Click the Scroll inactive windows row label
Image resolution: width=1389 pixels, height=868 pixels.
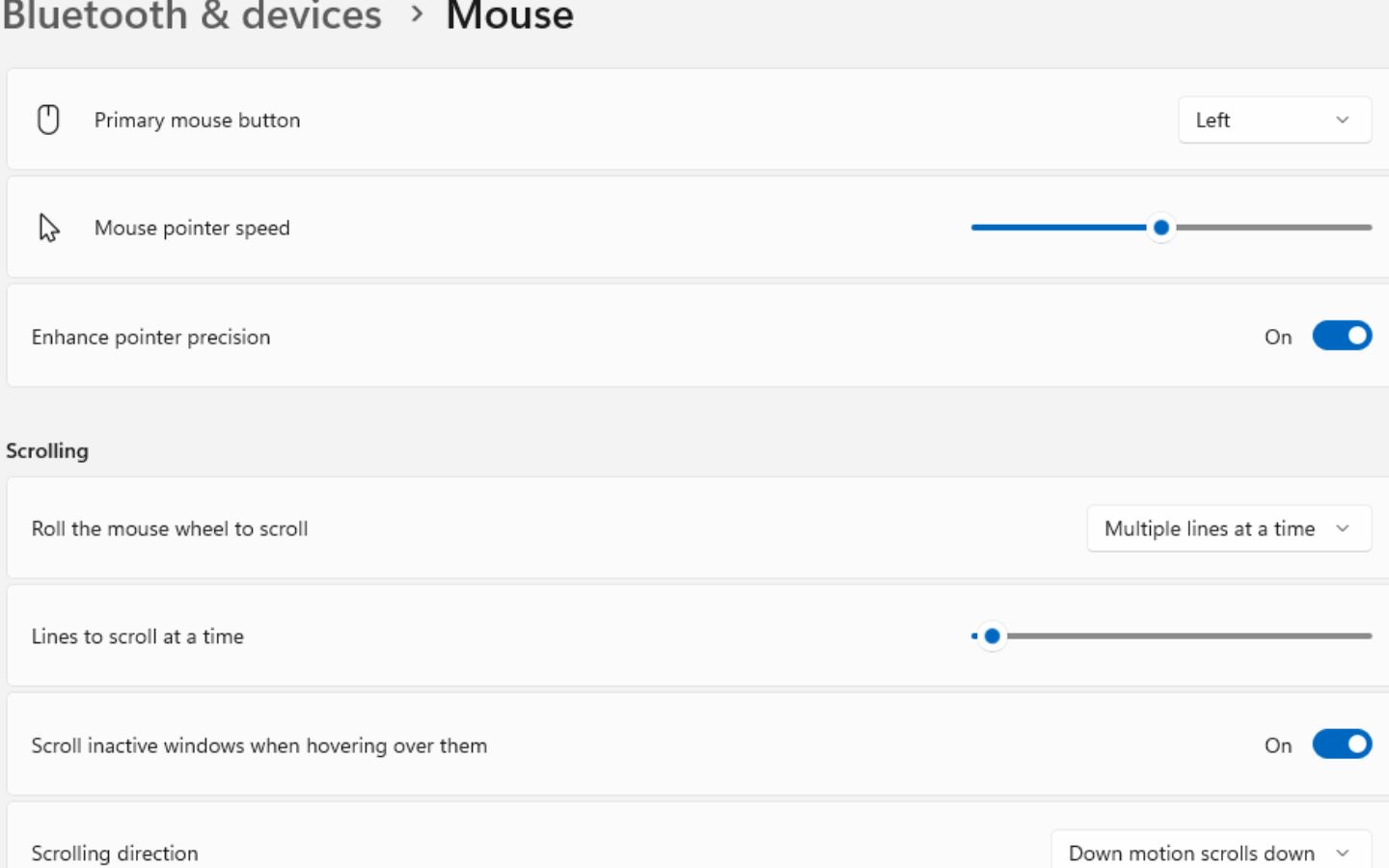(259, 746)
